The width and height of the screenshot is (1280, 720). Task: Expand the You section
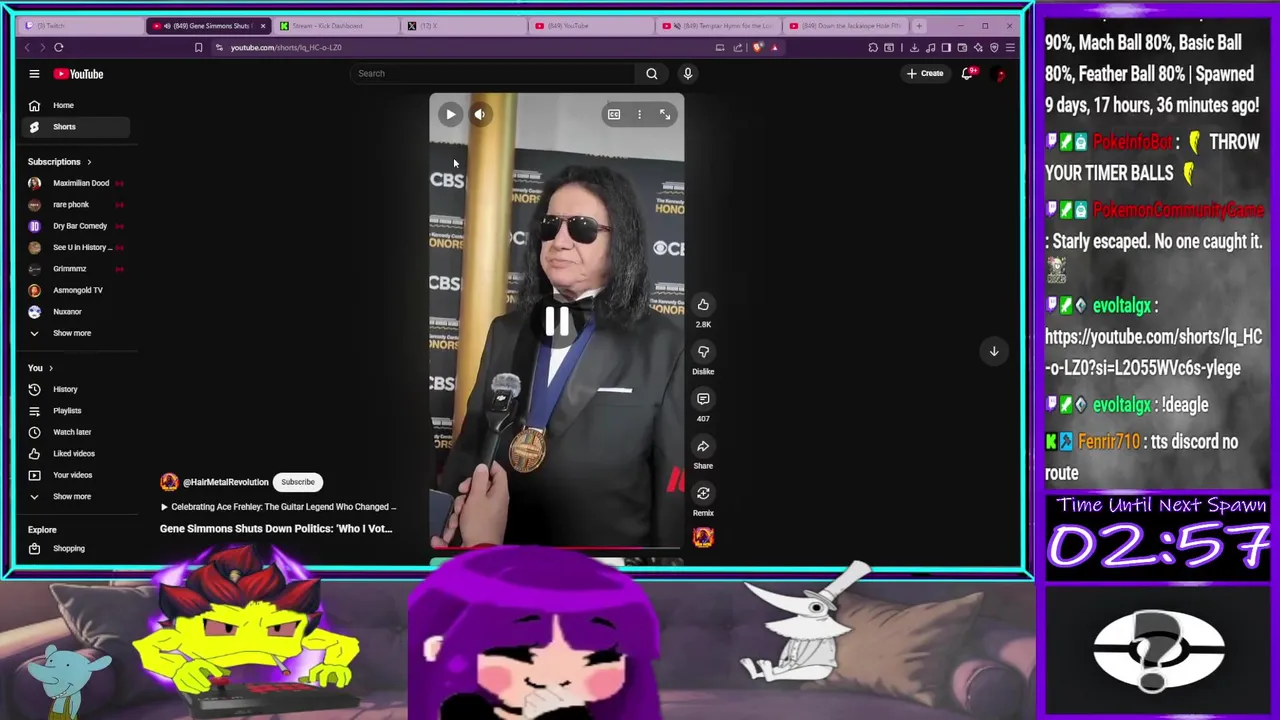tap(41, 368)
